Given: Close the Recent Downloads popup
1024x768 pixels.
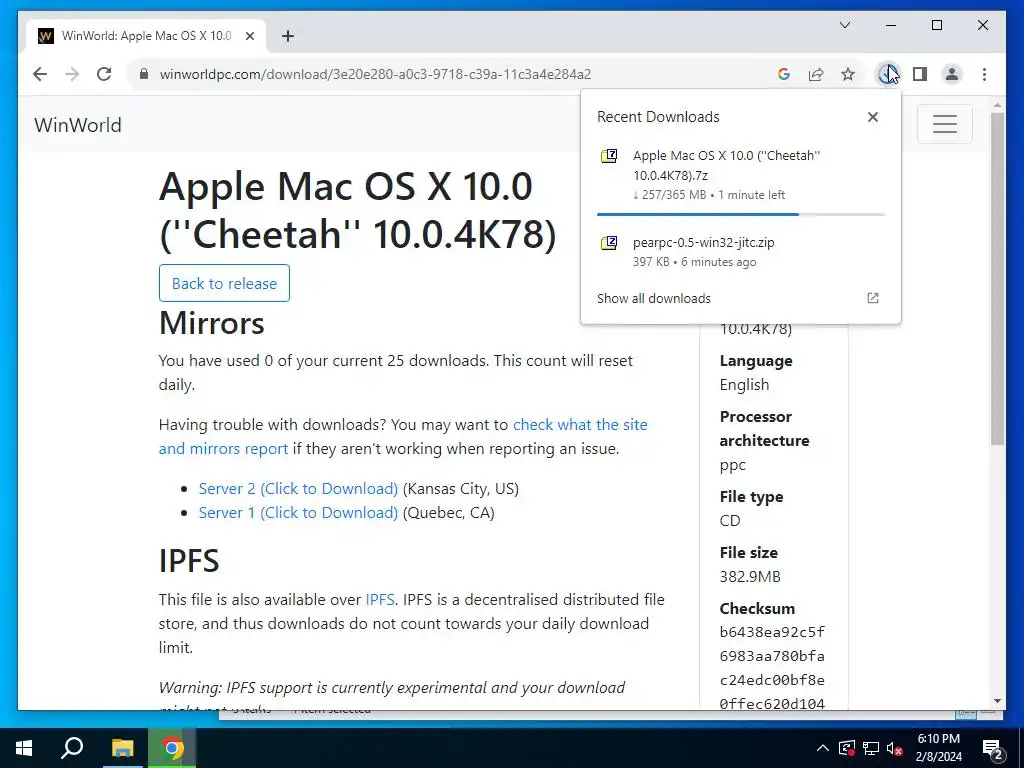Looking at the screenshot, I should (x=872, y=117).
